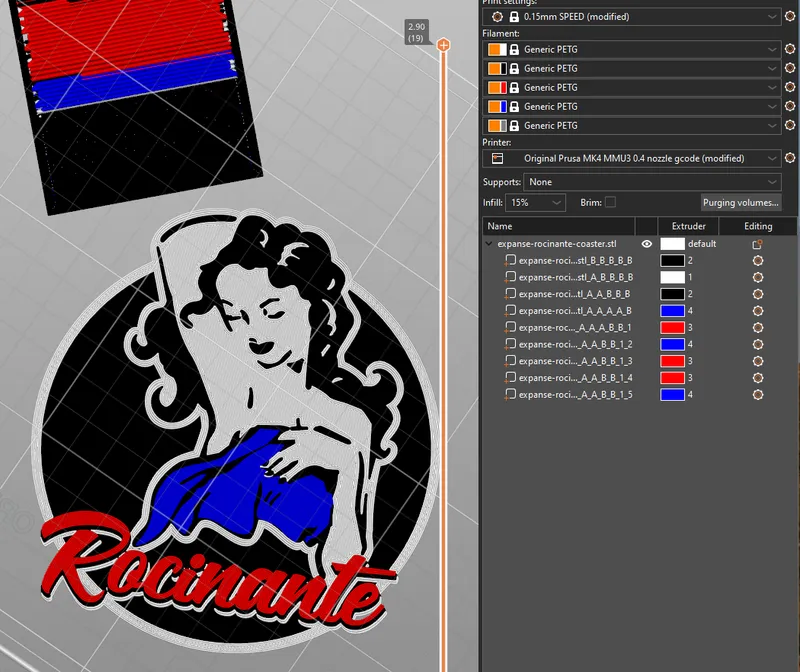
Task: Open settings cog for the first Generic PETG filament
Action: point(790,49)
